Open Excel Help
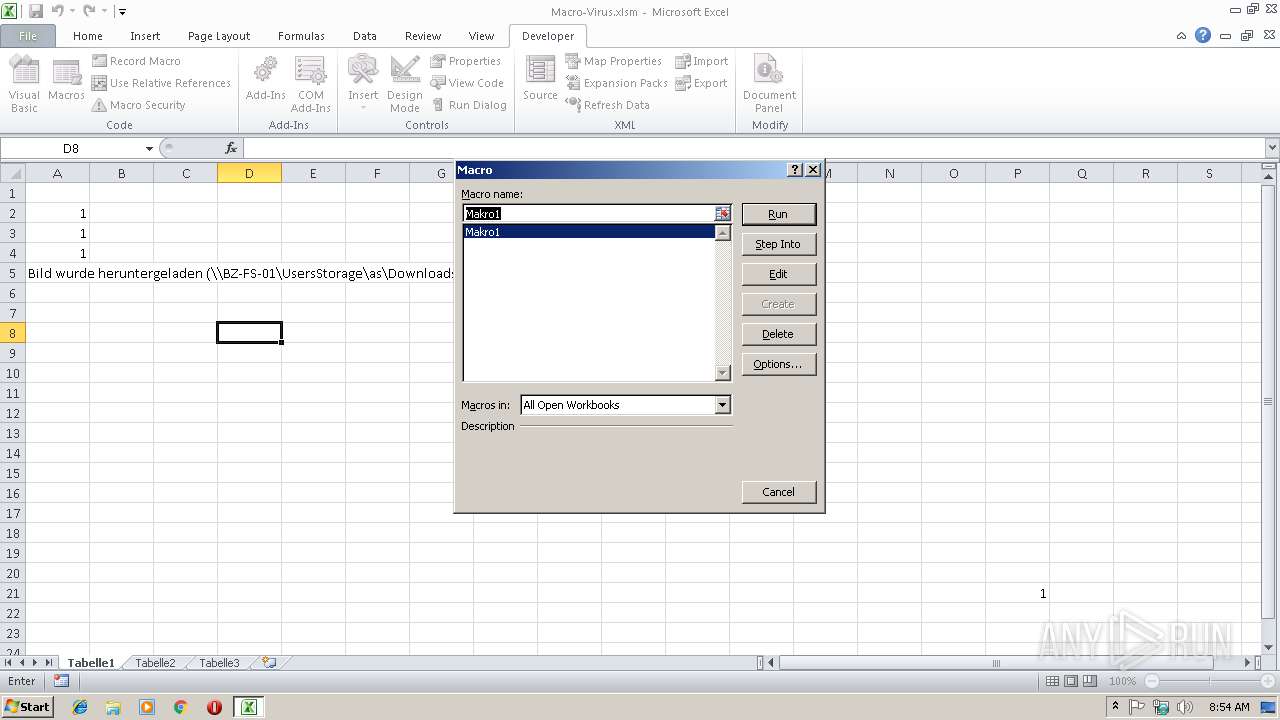The image size is (1280, 720). [1203, 36]
